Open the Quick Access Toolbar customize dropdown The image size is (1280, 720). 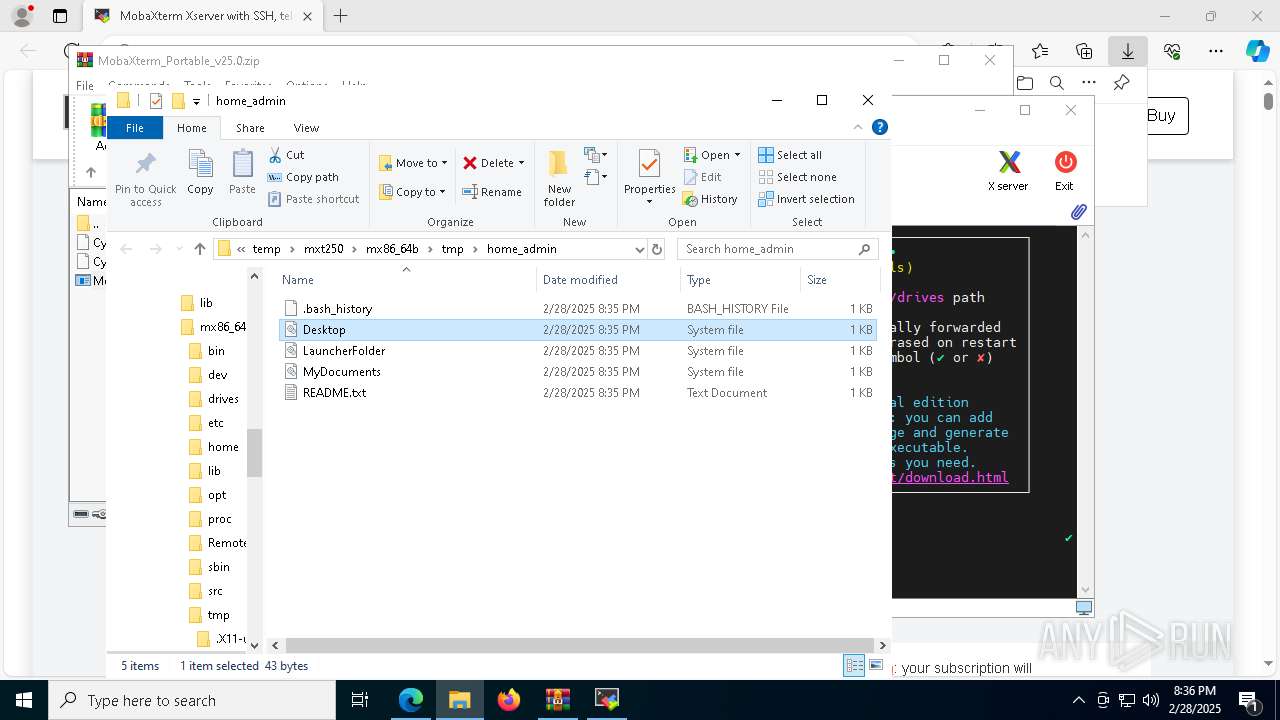tap(196, 101)
